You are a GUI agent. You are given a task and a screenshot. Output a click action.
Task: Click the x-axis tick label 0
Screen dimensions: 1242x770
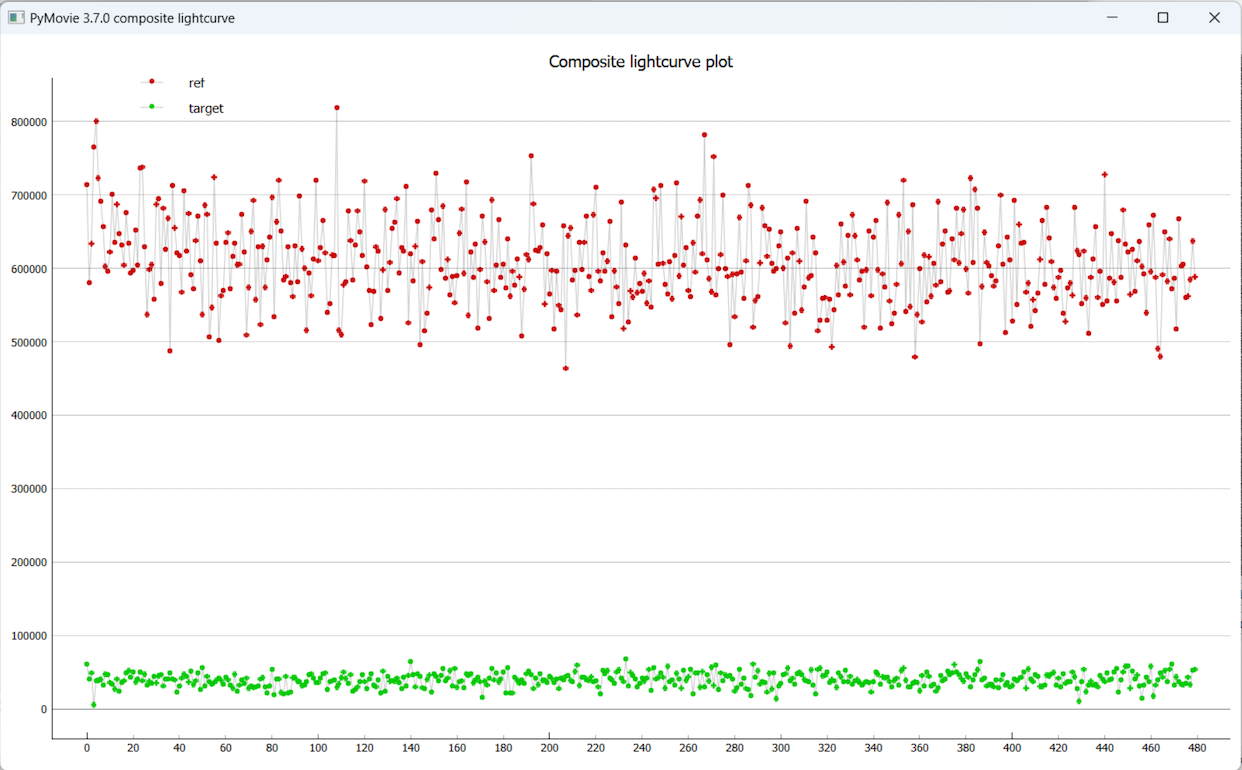(x=86, y=748)
